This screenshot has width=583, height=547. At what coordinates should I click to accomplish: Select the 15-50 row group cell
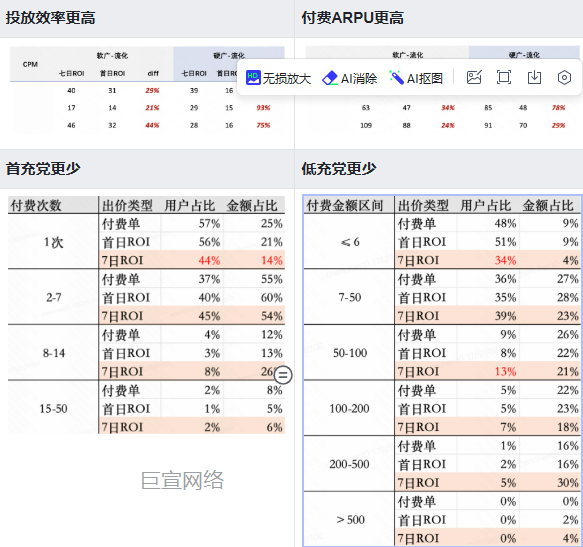(53, 408)
